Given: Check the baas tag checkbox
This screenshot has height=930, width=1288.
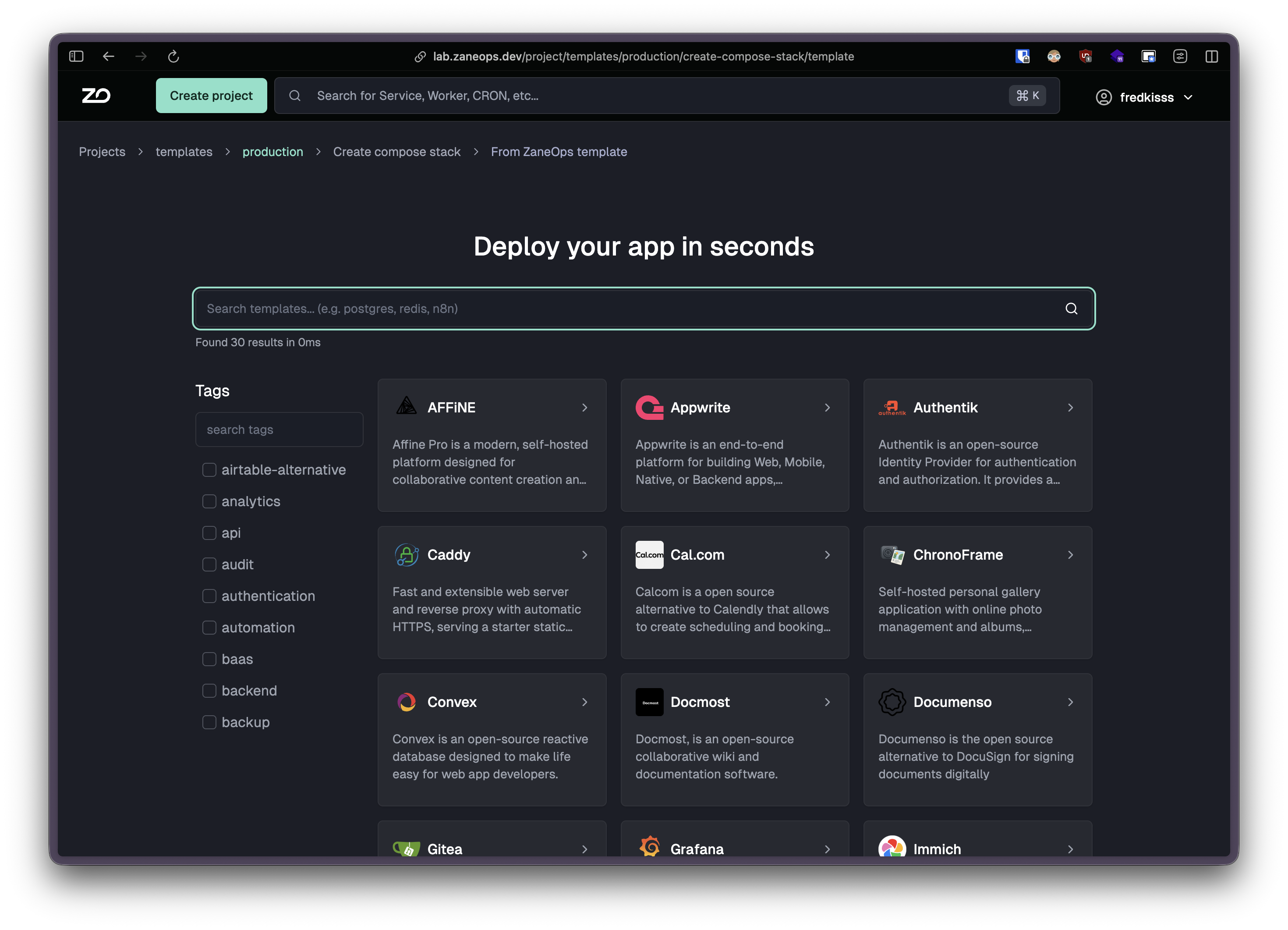Looking at the screenshot, I should (x=209, y=658).
